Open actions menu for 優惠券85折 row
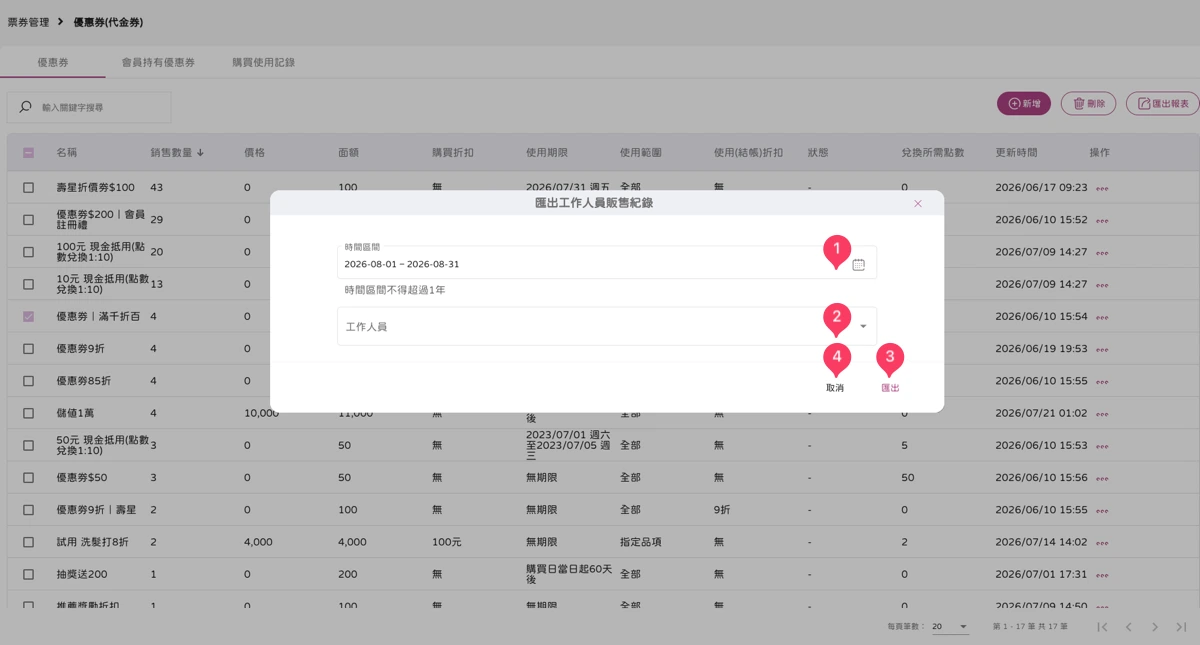Screen dimensions: 1200x645 [1102, 382]
